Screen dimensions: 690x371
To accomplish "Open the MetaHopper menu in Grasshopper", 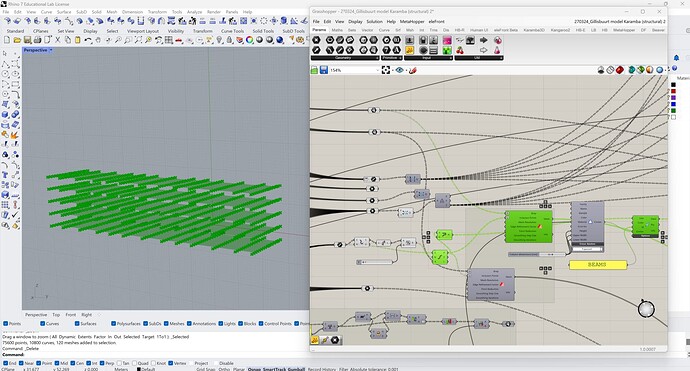I will (412, 21).
